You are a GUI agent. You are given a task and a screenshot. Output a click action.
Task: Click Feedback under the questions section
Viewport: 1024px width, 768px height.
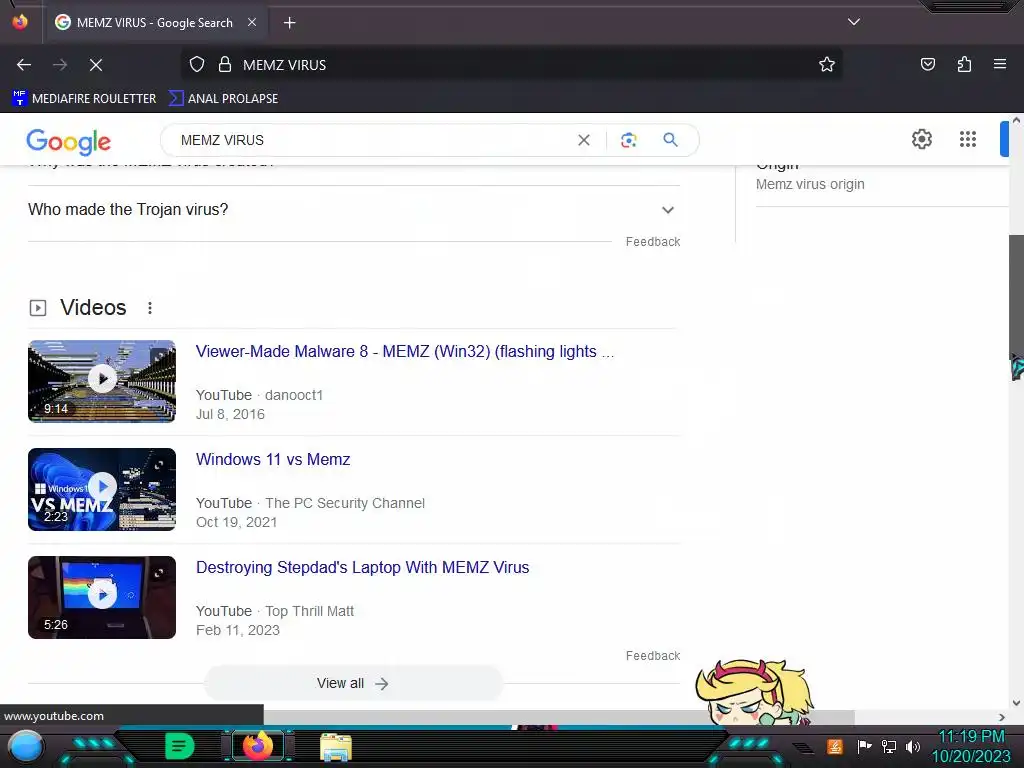[652, 242]
